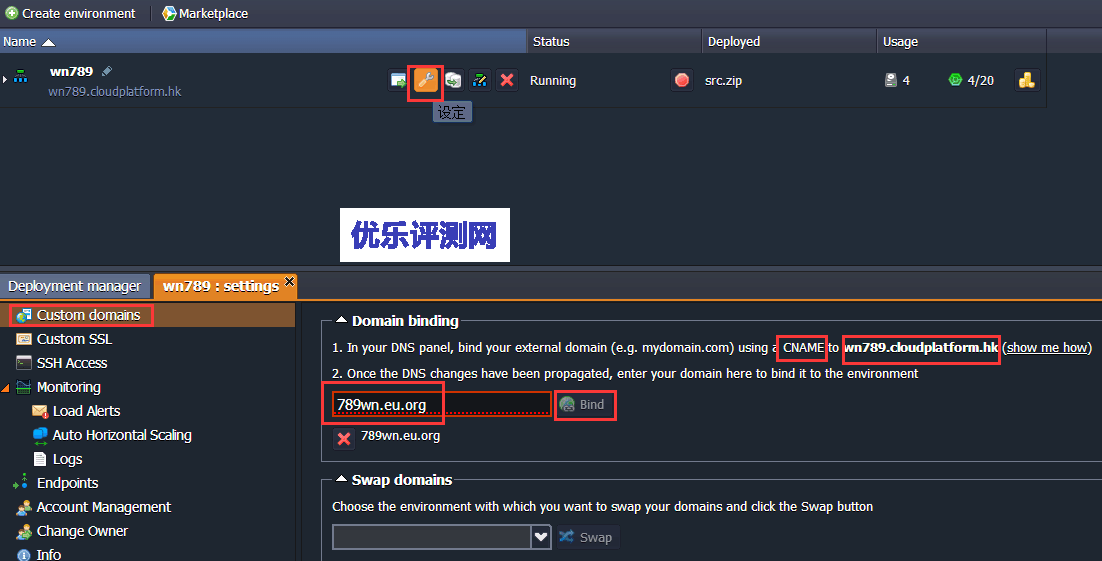
Task: Stop the wn789 environment with red button
Action: coord(682,80)
